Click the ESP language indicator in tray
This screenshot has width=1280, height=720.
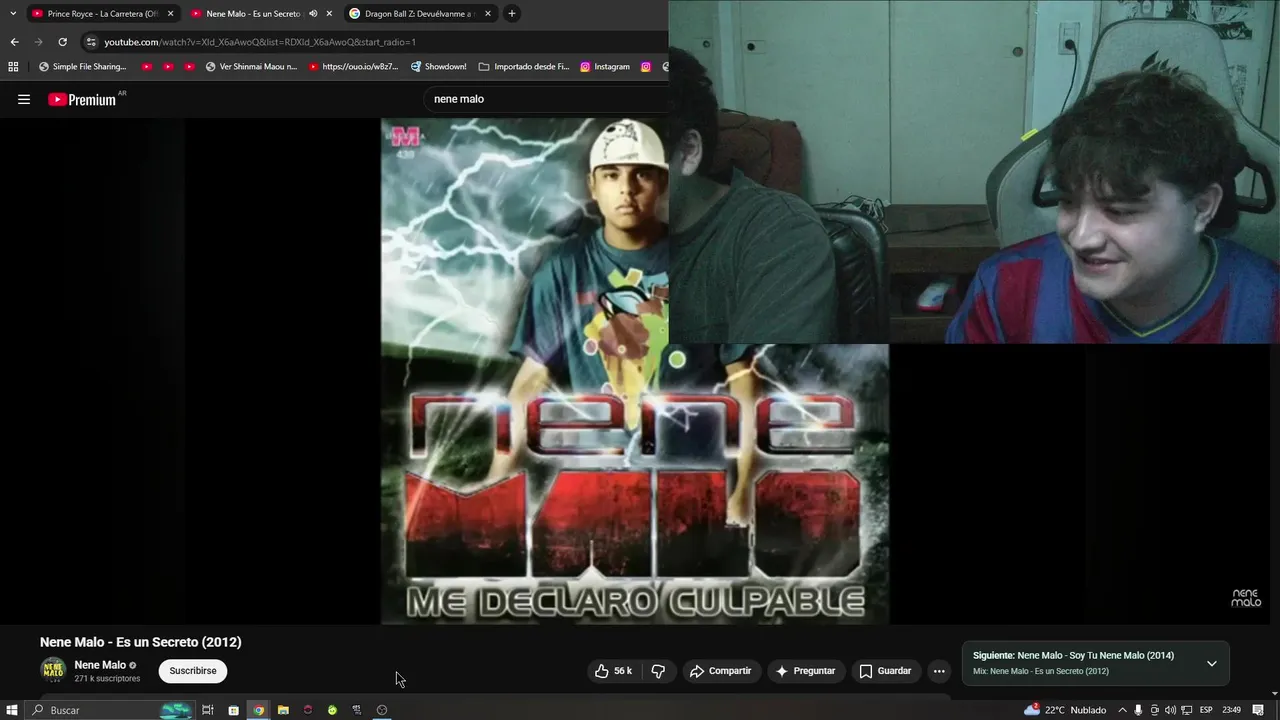coord(1206,710)
